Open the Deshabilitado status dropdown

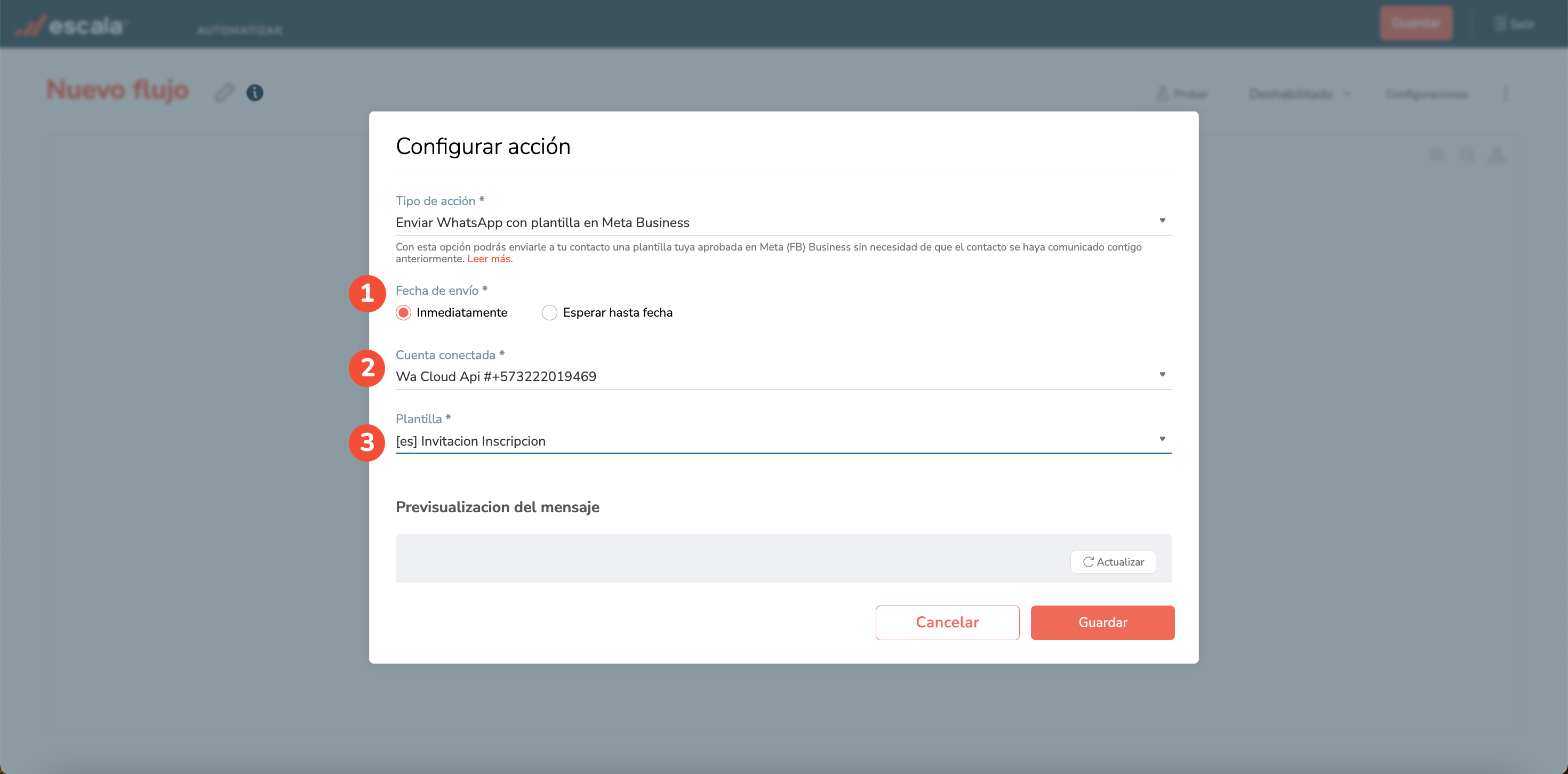click(x=1298, y=94)
